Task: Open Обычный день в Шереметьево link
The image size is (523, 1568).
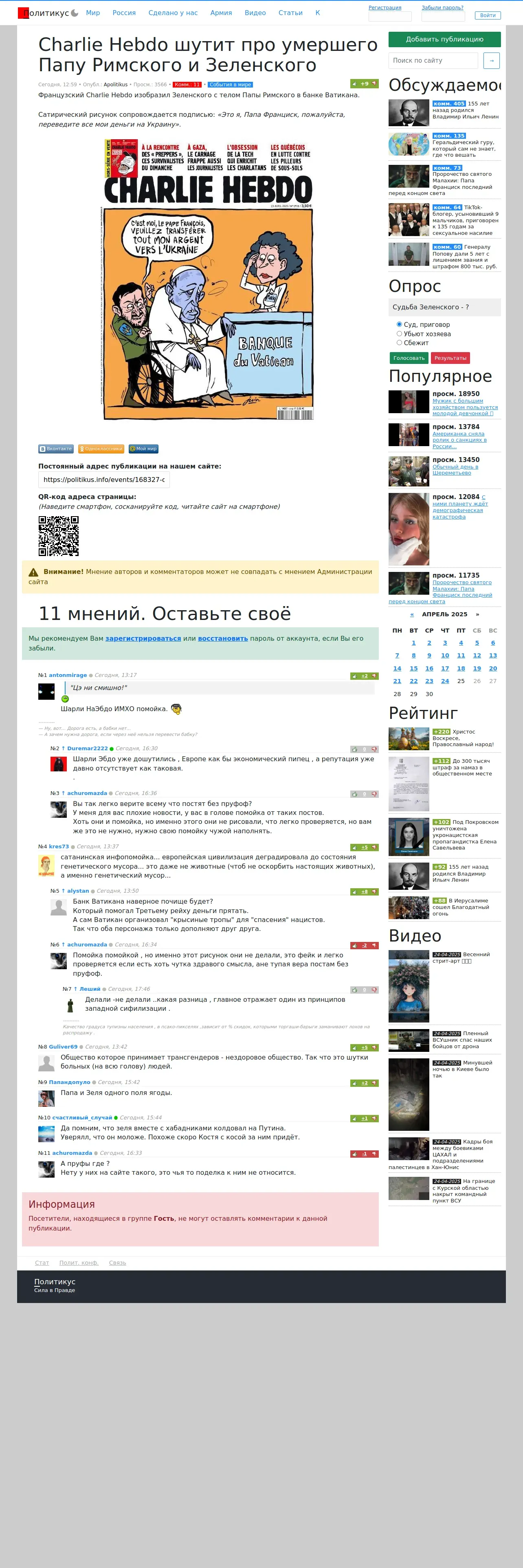Action: click(455, 470)
